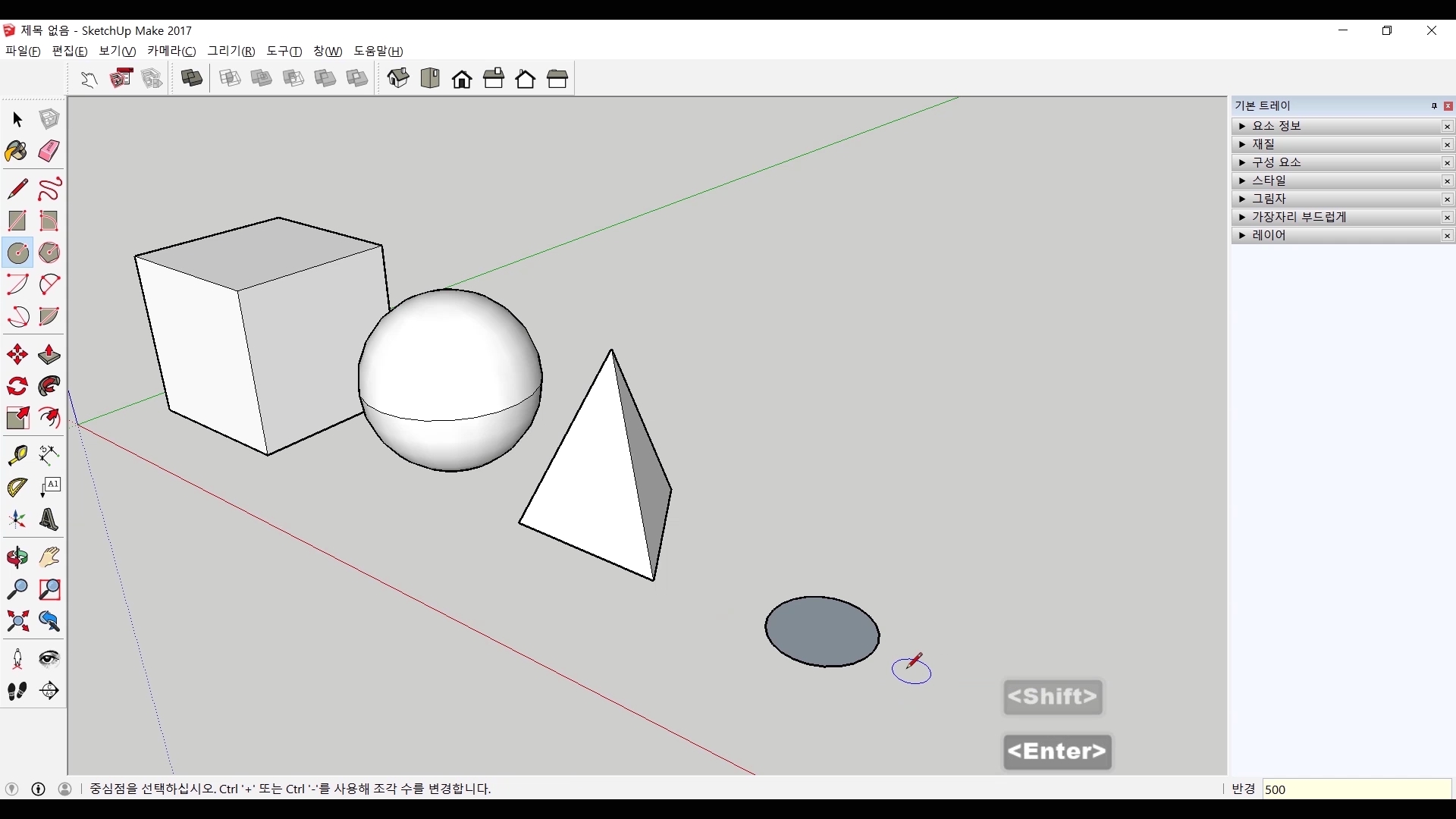The height and width of the screenshot is (819, 1456).
Task: Open the 그리기(R) menu
Action: pyautogui.click(x=231, y=51)
